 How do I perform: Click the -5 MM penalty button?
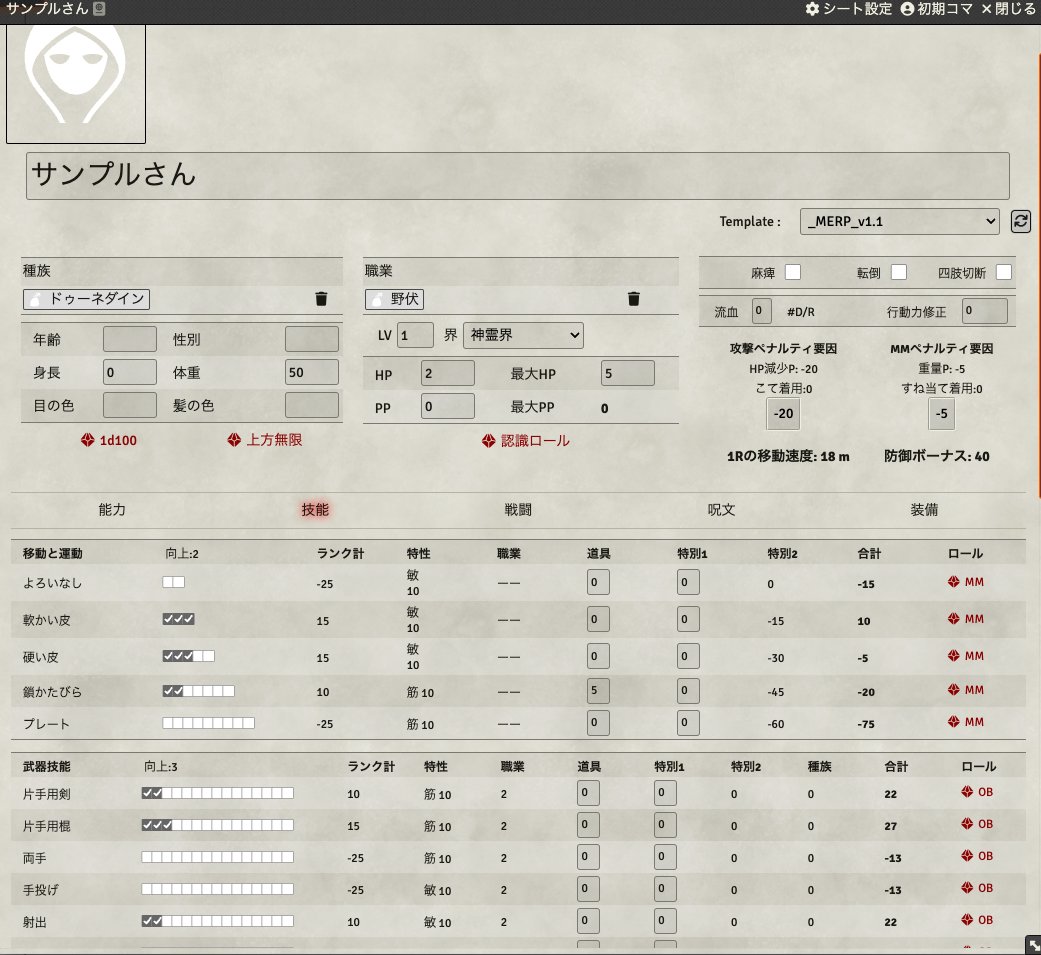coord(941,413)
